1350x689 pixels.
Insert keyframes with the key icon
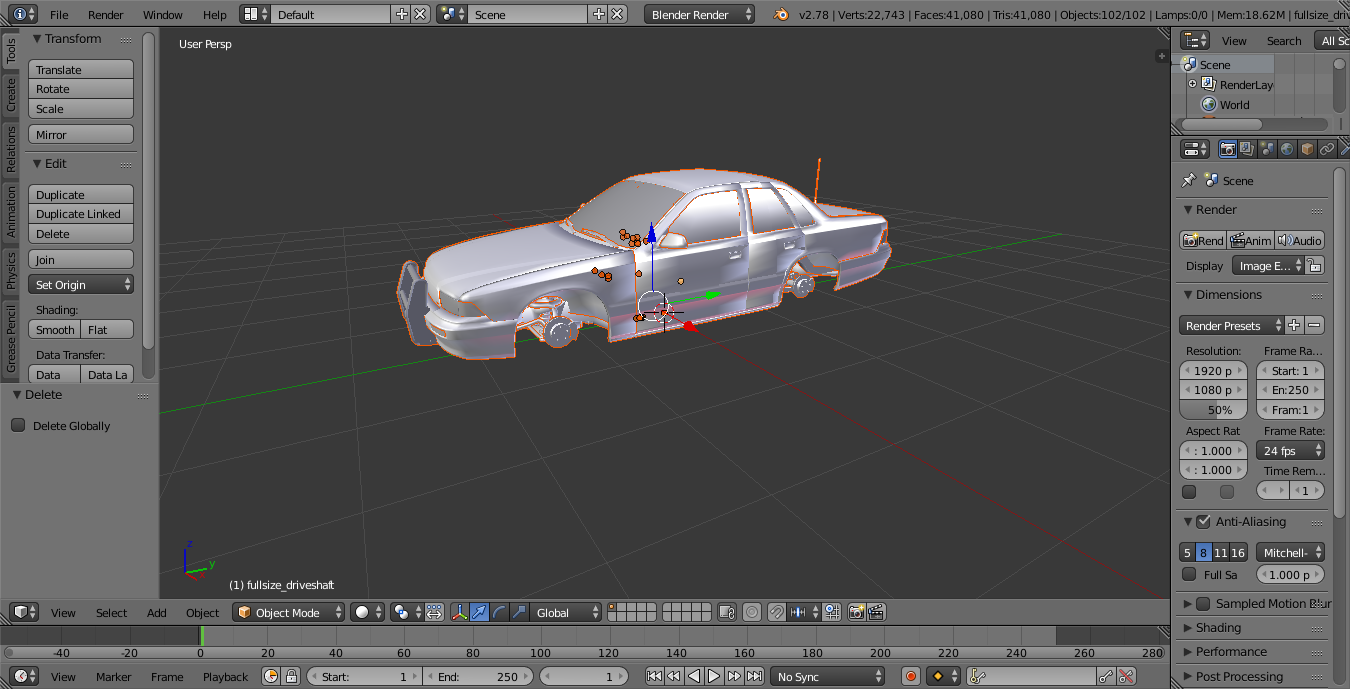(x=1106, y=676)
